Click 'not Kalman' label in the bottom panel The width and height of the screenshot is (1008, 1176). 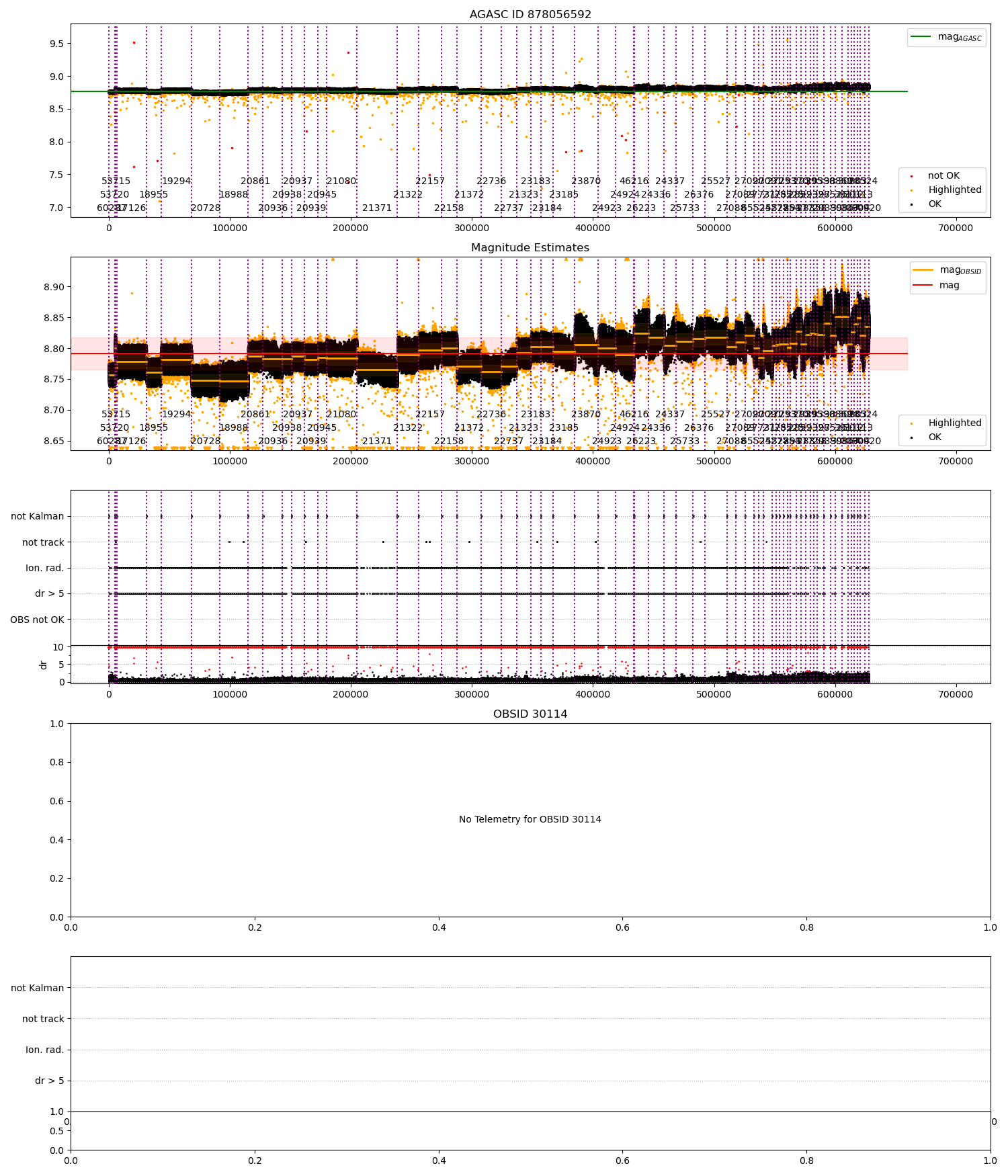pos(38,988)
